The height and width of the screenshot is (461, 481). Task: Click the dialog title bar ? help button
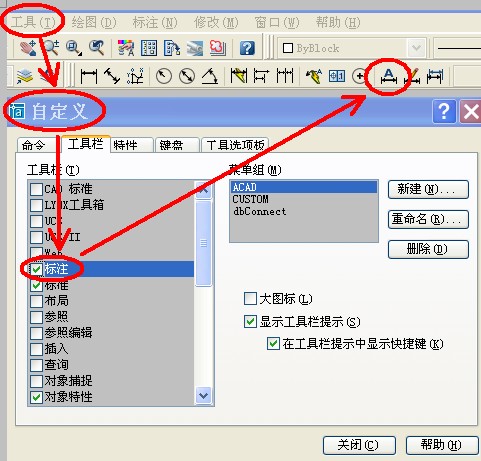[444, 111]
